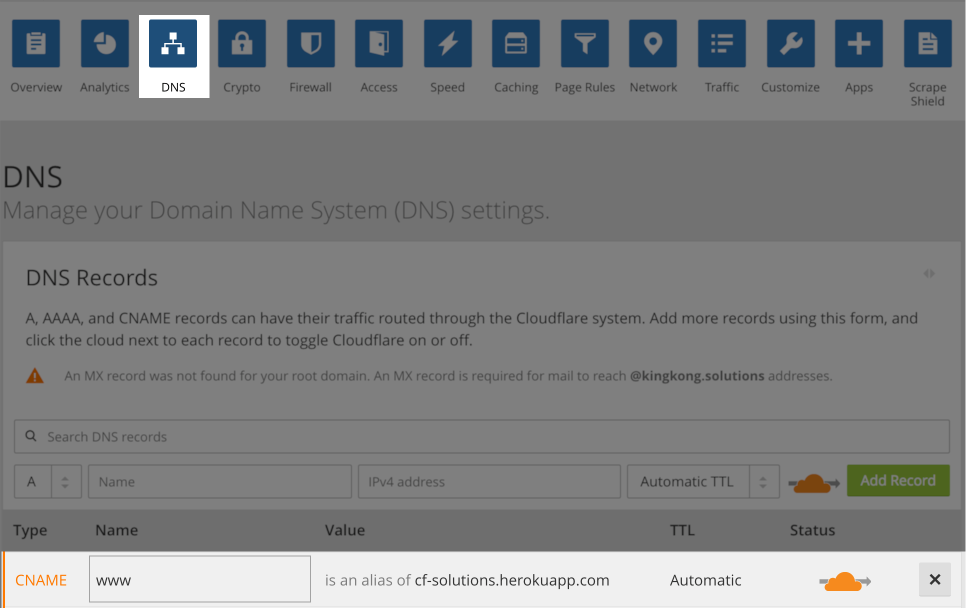Viewport: 966px width, 608px height.
Task: Click the www name input field
Action: click(200, 580)
